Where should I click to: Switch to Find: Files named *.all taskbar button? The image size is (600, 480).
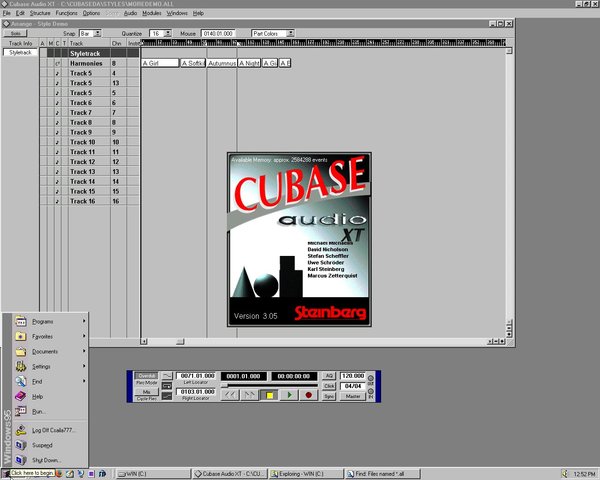tap(382, 474)
